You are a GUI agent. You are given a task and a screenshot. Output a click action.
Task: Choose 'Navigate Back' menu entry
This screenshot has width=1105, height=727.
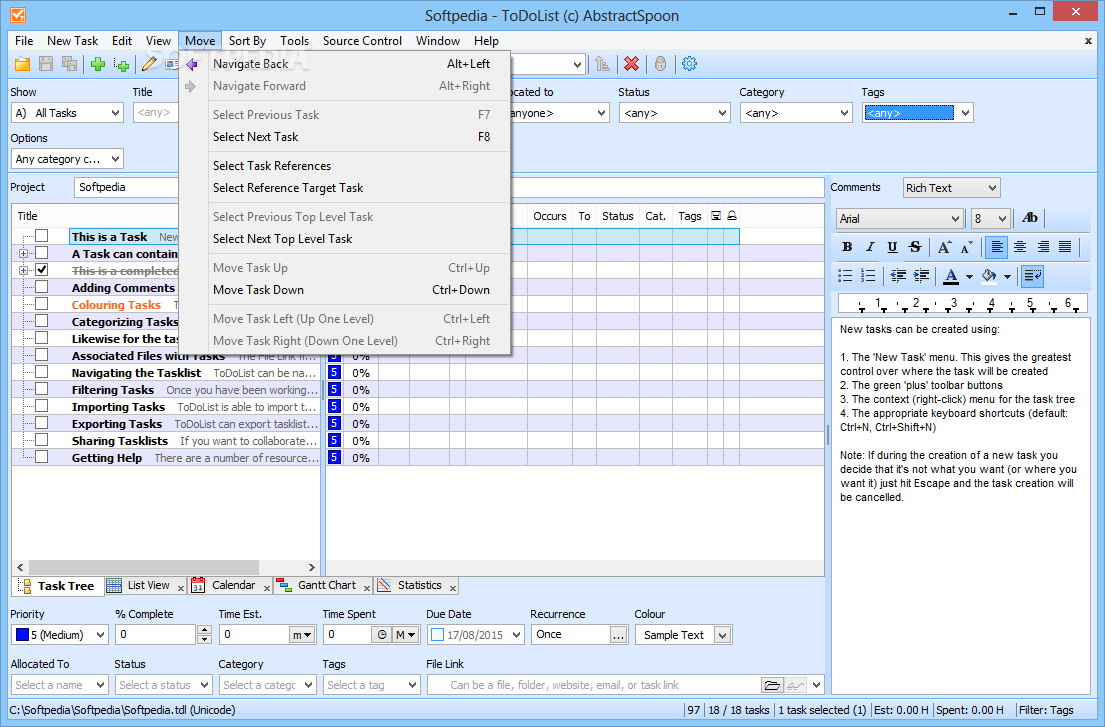pos(345,63)
